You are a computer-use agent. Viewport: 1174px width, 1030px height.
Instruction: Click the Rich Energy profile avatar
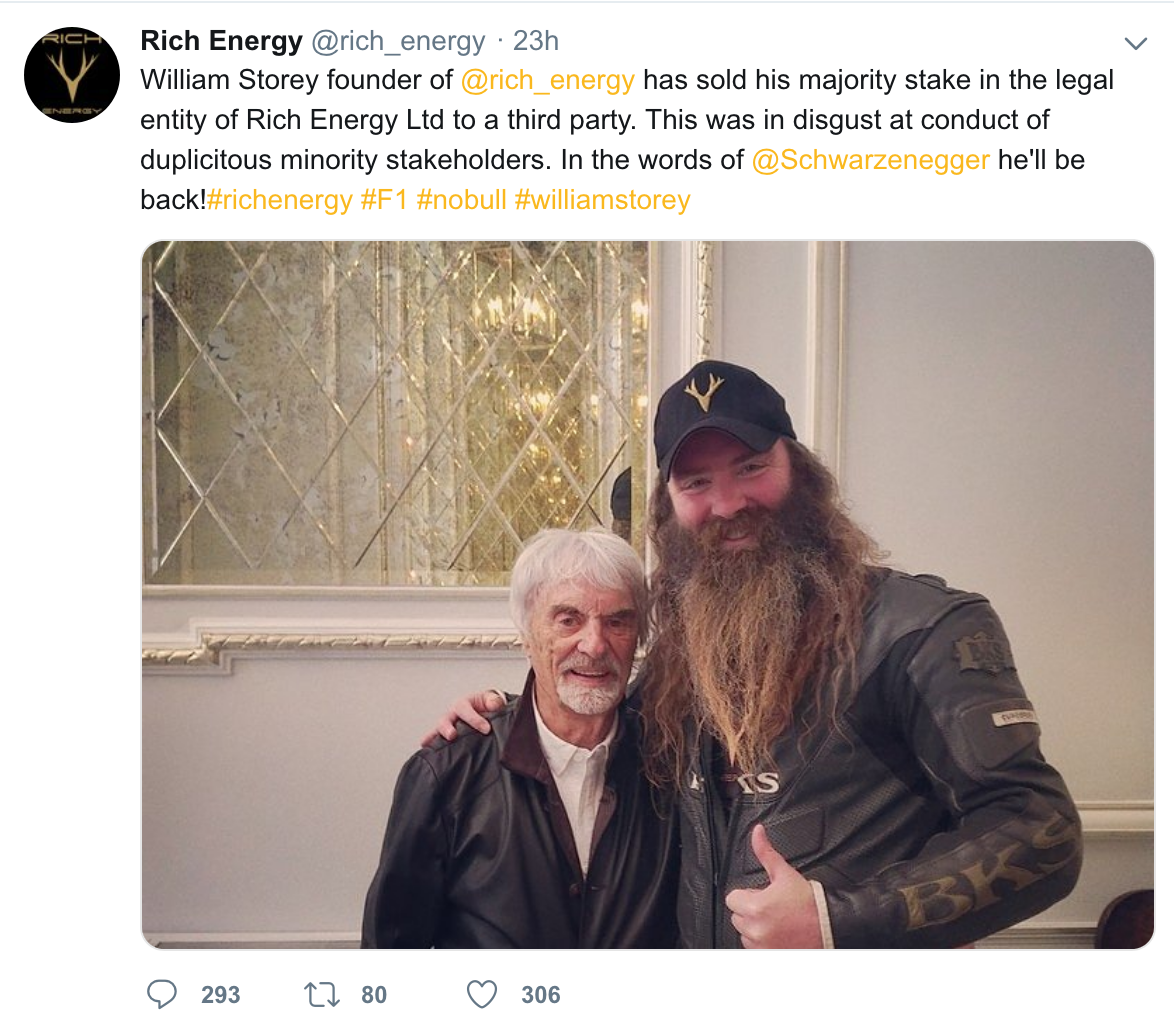click(x=72, y=75)
